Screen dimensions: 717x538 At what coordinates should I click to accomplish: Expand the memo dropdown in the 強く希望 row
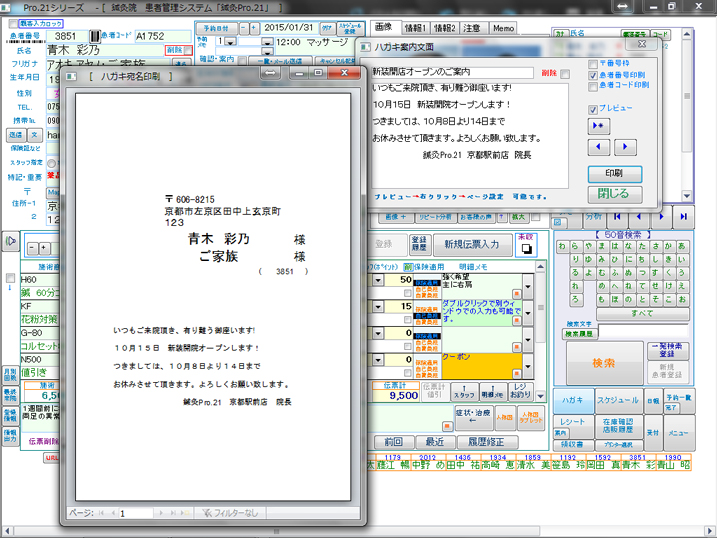click(x=528, y=287)
